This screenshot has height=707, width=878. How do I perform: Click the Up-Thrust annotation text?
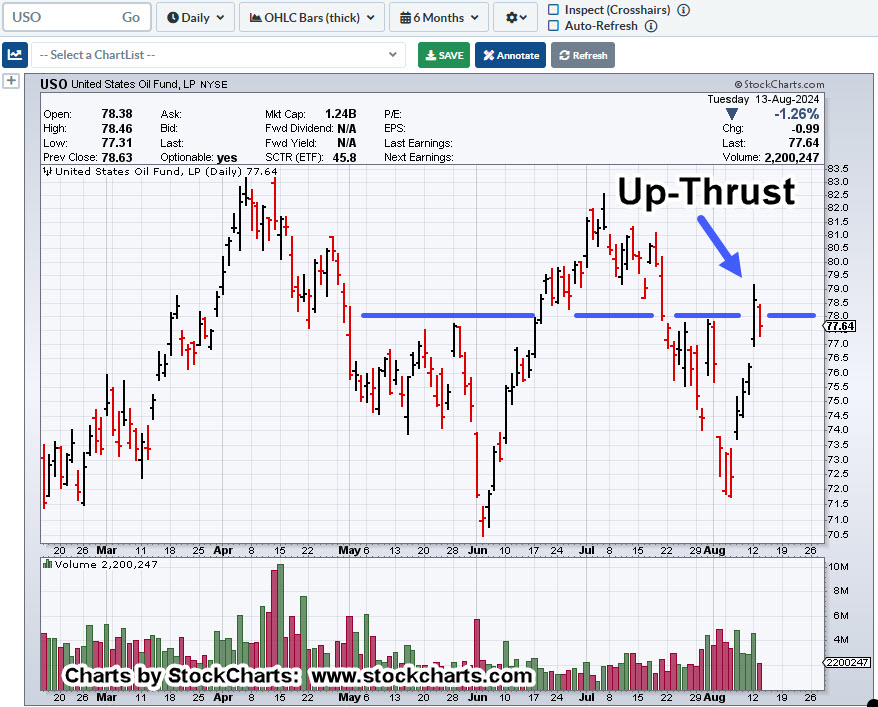[705, 191]
